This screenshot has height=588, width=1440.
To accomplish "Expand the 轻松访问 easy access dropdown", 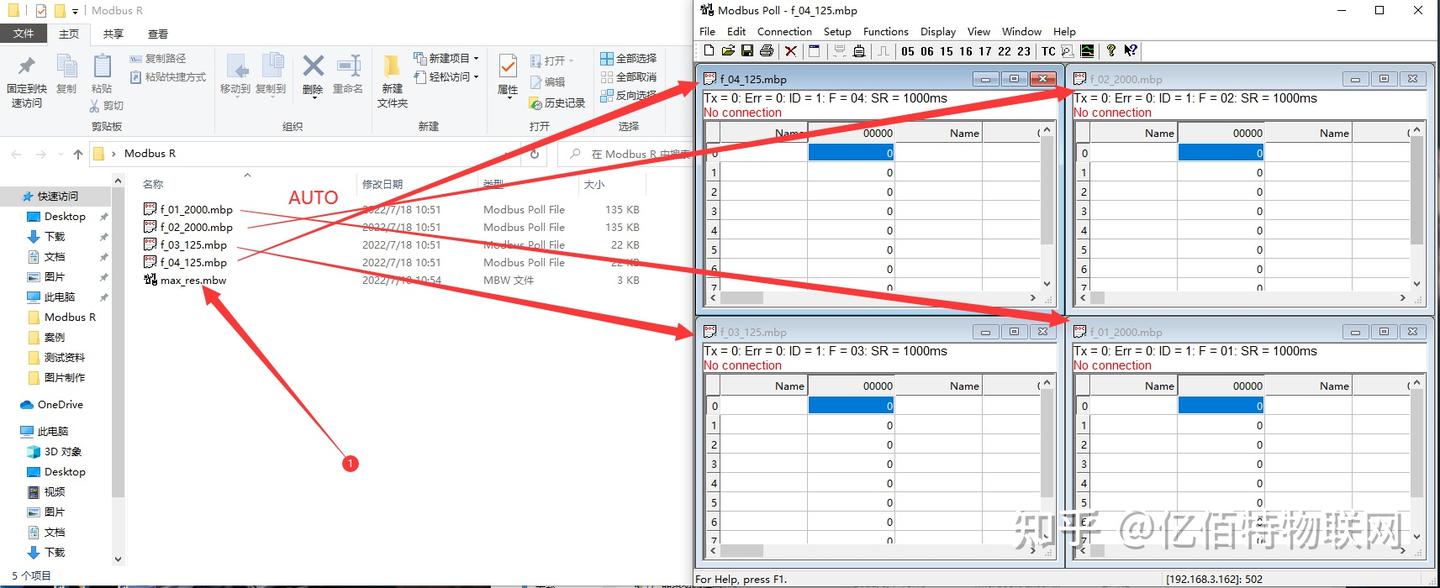I will point(477,77).
